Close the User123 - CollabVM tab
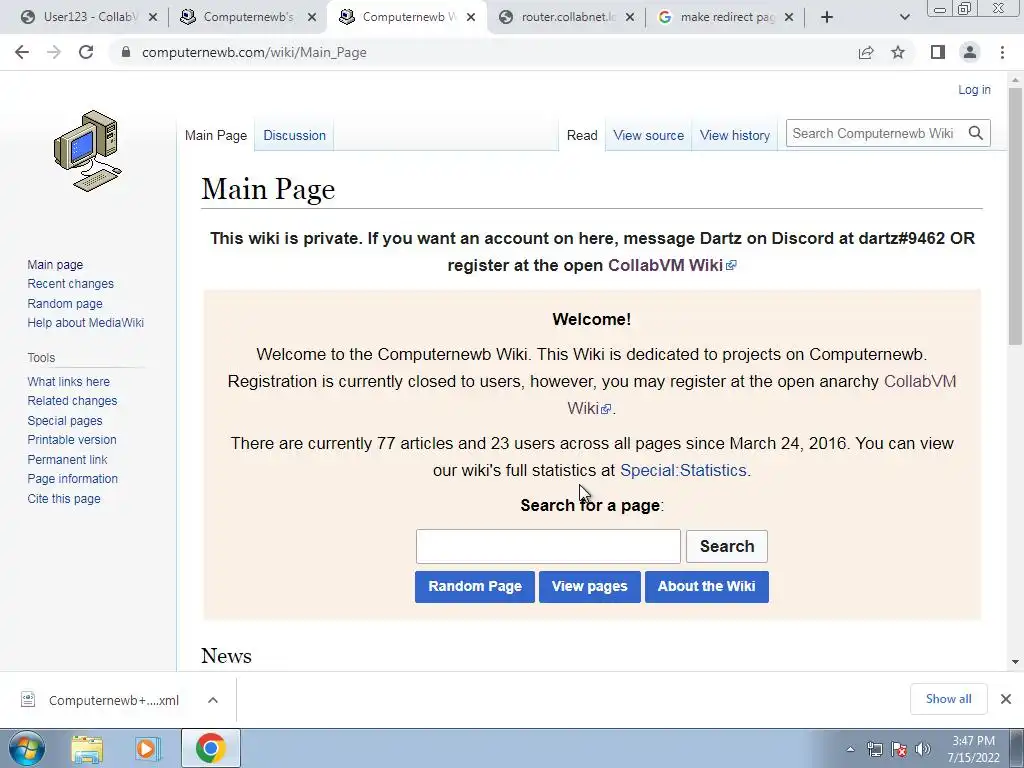Viewport: 1024px width, 768px height. (x=153, y=17)
